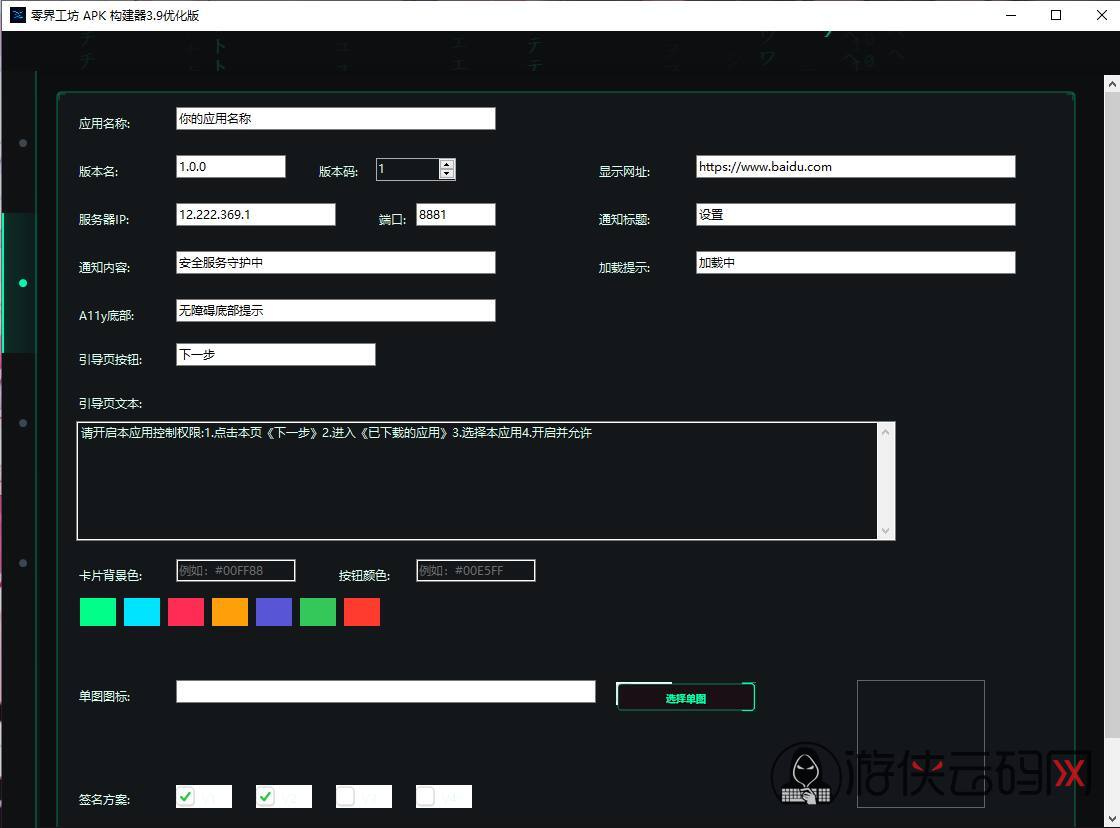The image size is (1120, 828).
Task: Enable the V4 signature scheme checkbox
Action: [426, 797]
